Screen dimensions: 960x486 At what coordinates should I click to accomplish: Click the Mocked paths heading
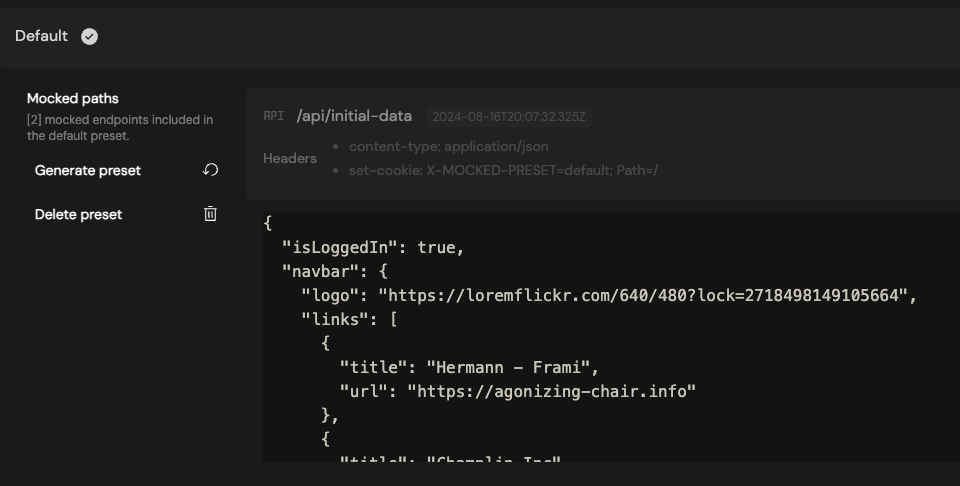click(x=73, y=99)
